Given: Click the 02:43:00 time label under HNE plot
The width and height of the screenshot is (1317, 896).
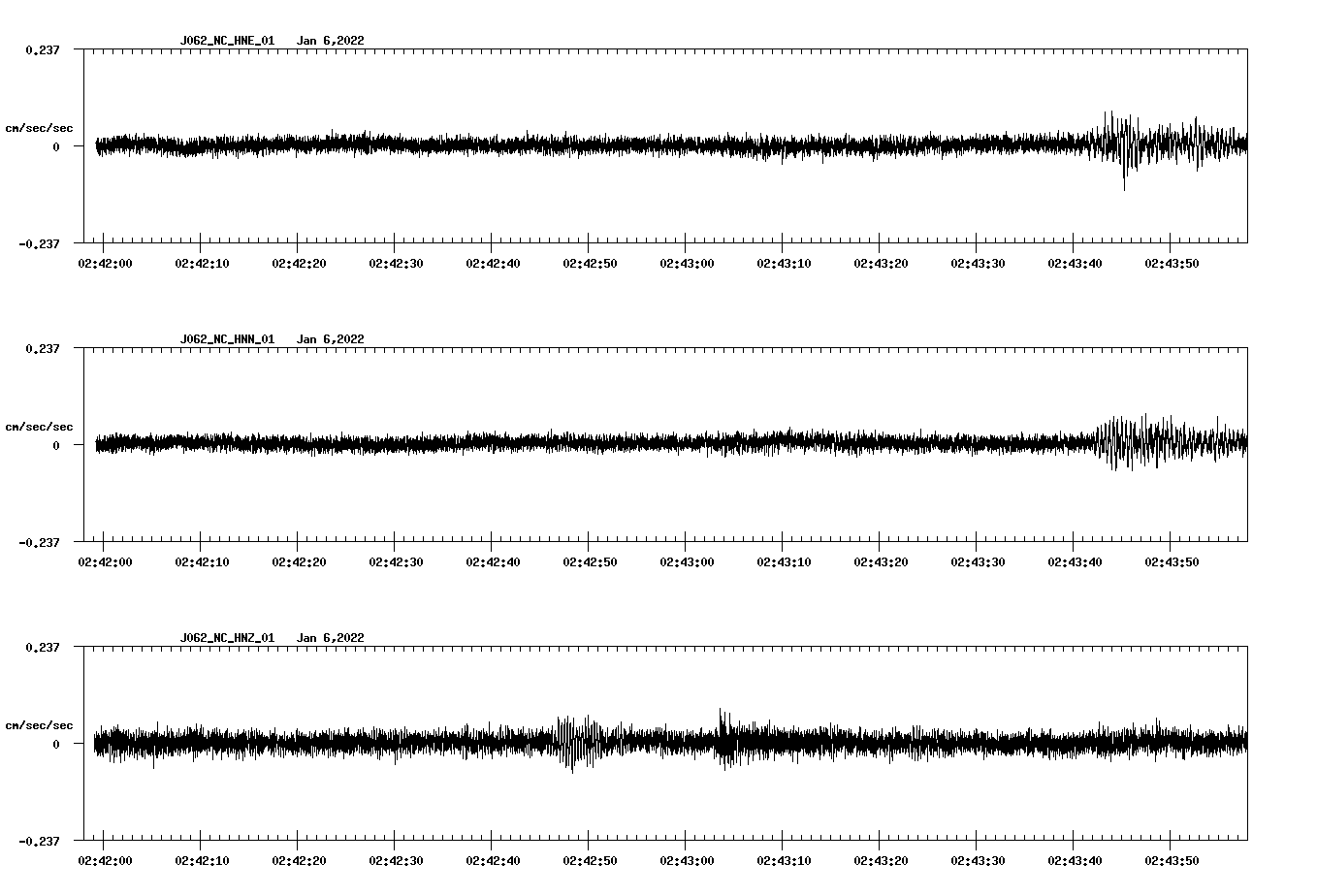Looking at the screenshot, I should (x=687, y=263).
